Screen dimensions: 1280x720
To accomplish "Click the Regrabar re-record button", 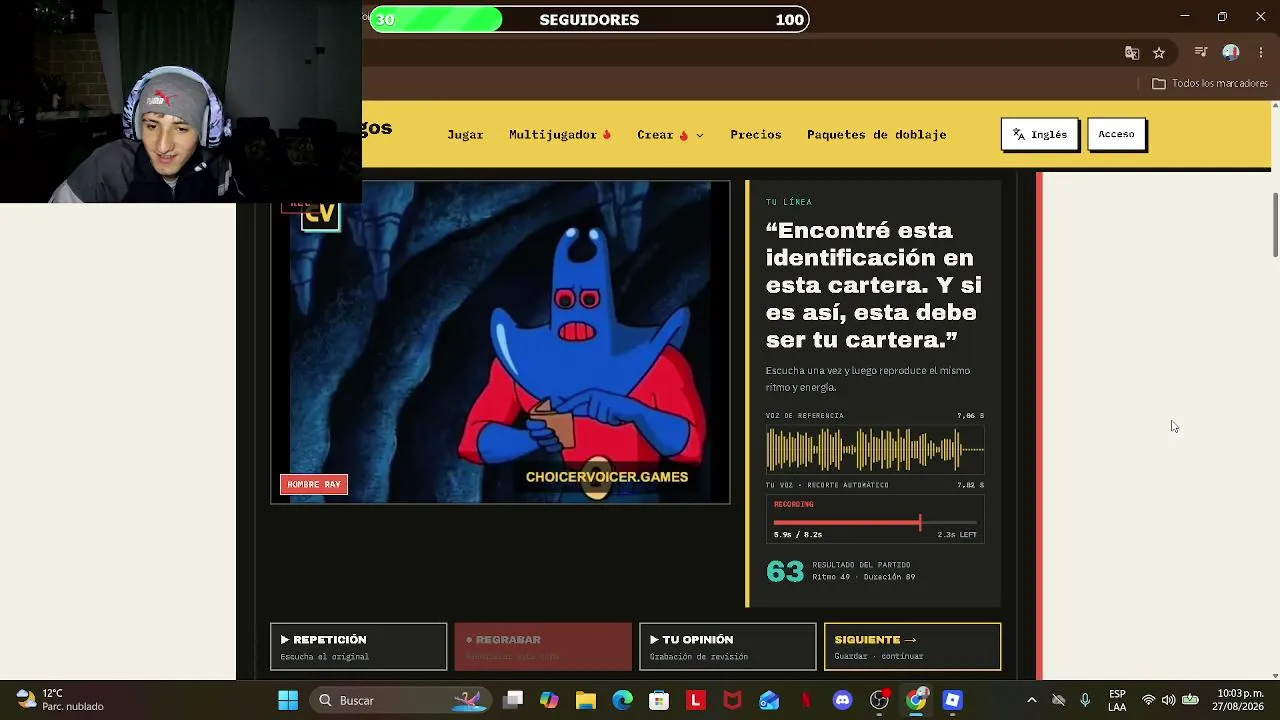I will tap(543, 647).
